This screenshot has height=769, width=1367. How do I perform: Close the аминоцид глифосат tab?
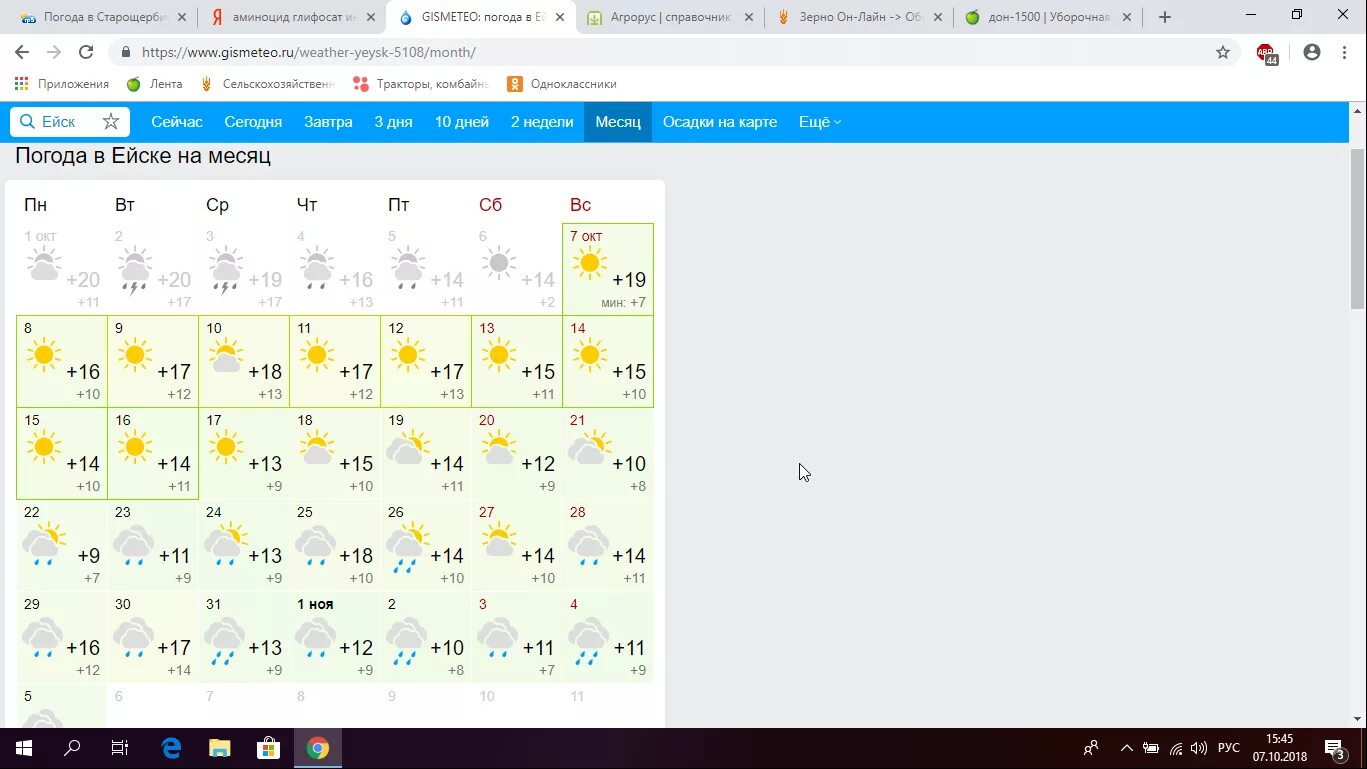tap(371, 17)
